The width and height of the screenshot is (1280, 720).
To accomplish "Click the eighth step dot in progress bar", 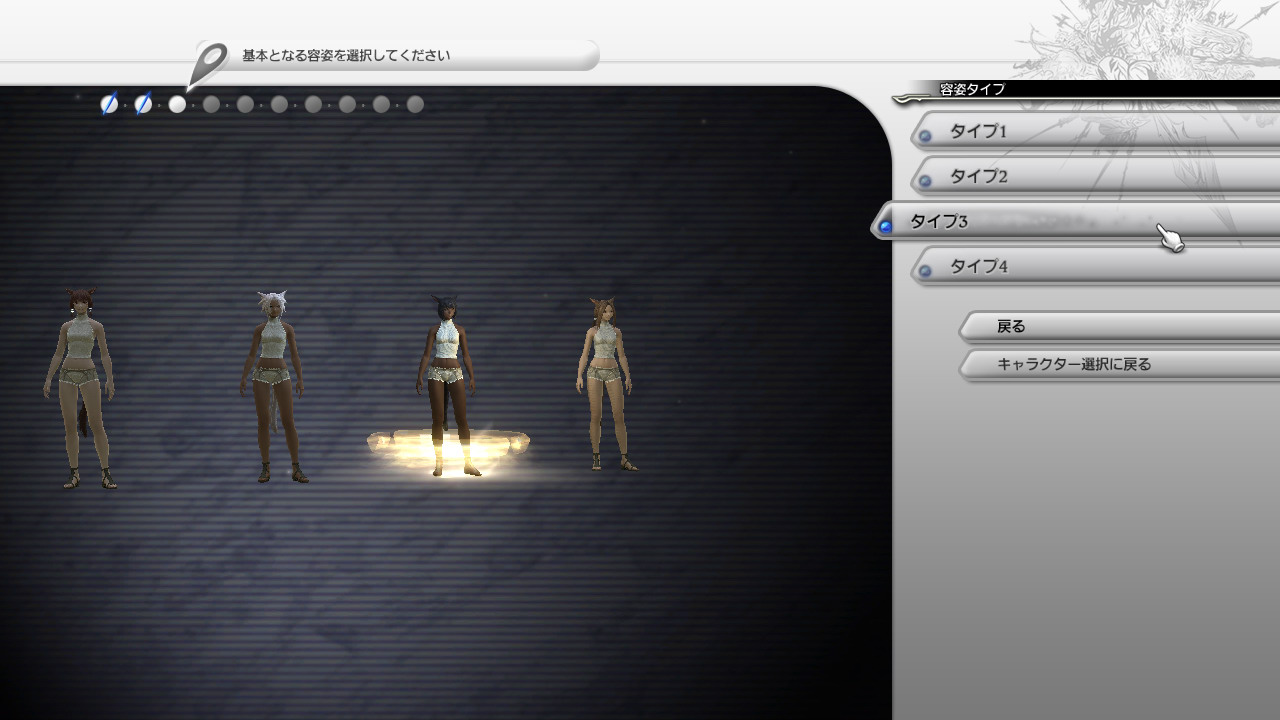I will (x=347, y=104).
